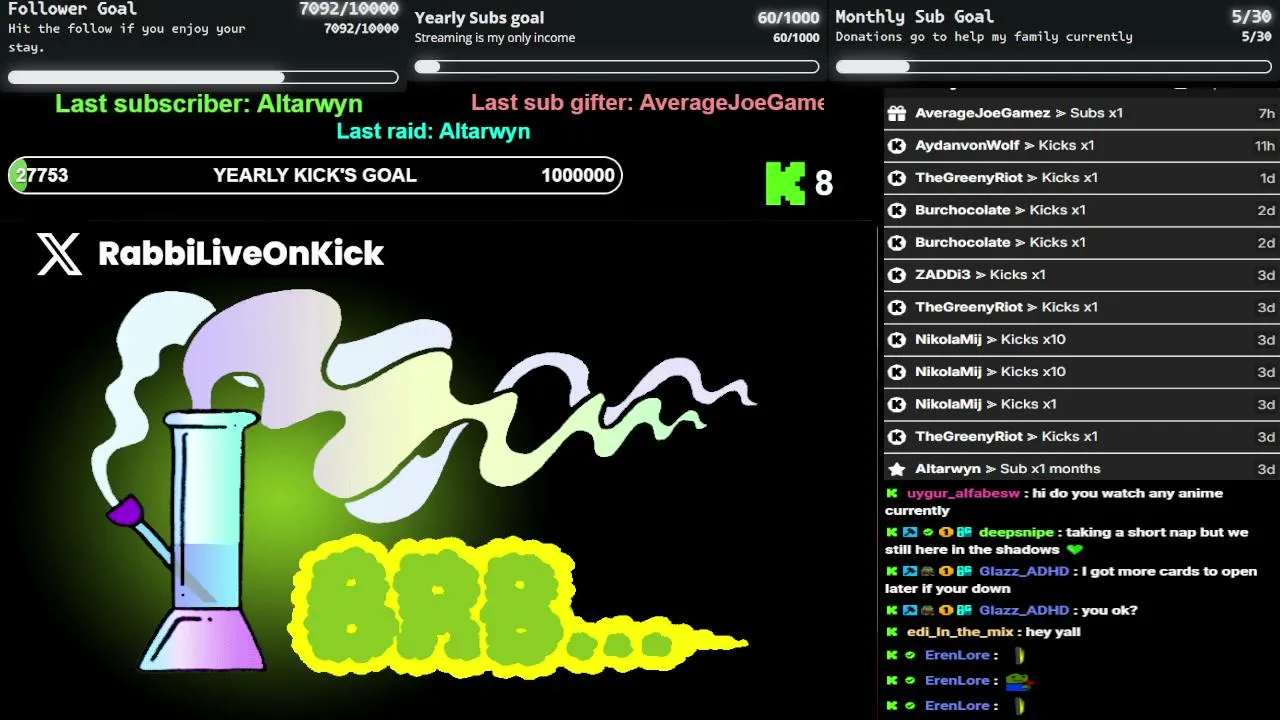
Task: Click the Yearly Kick's Goal progress bar
Action: (x=315, y=176)
